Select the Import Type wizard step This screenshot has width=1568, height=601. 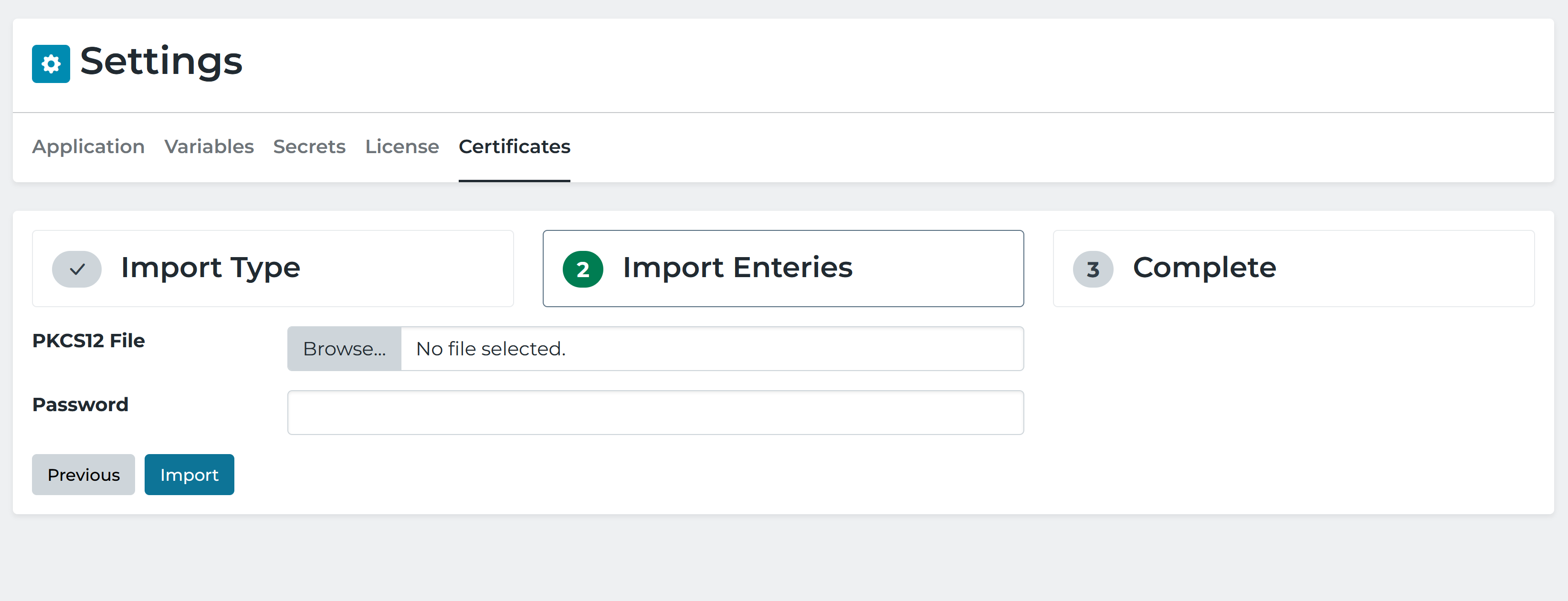tap(273, 268)
